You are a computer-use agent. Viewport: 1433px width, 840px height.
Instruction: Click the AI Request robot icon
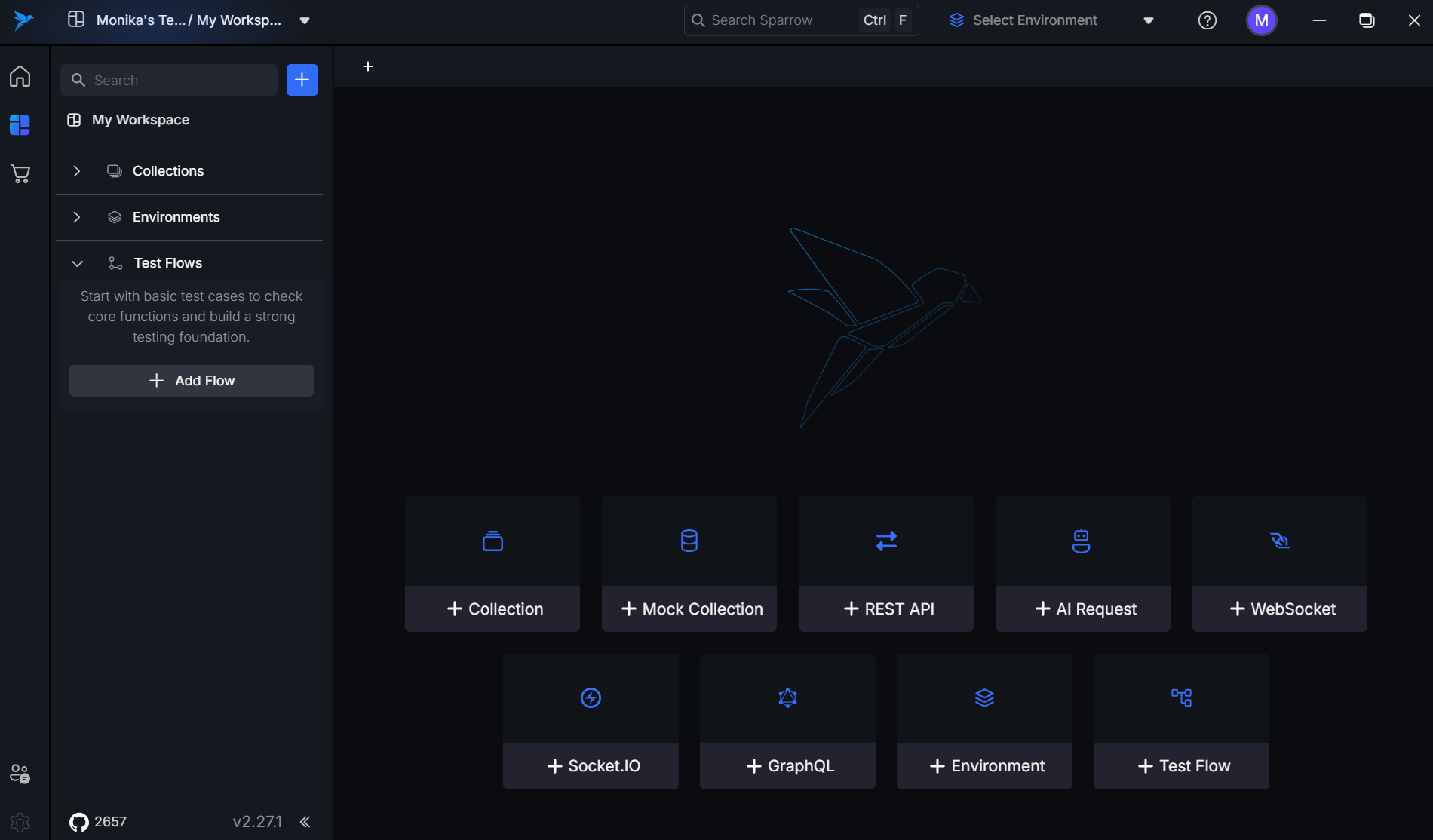coord(1082,541)
